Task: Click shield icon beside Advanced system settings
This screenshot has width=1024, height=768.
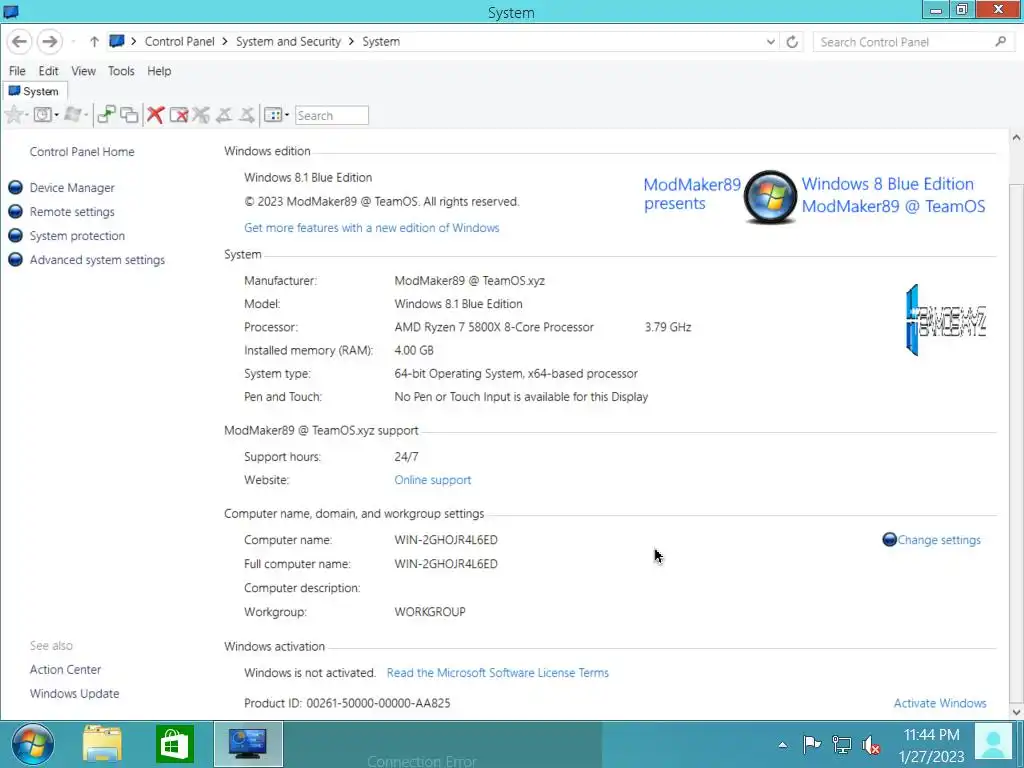Action: [16, 260]
